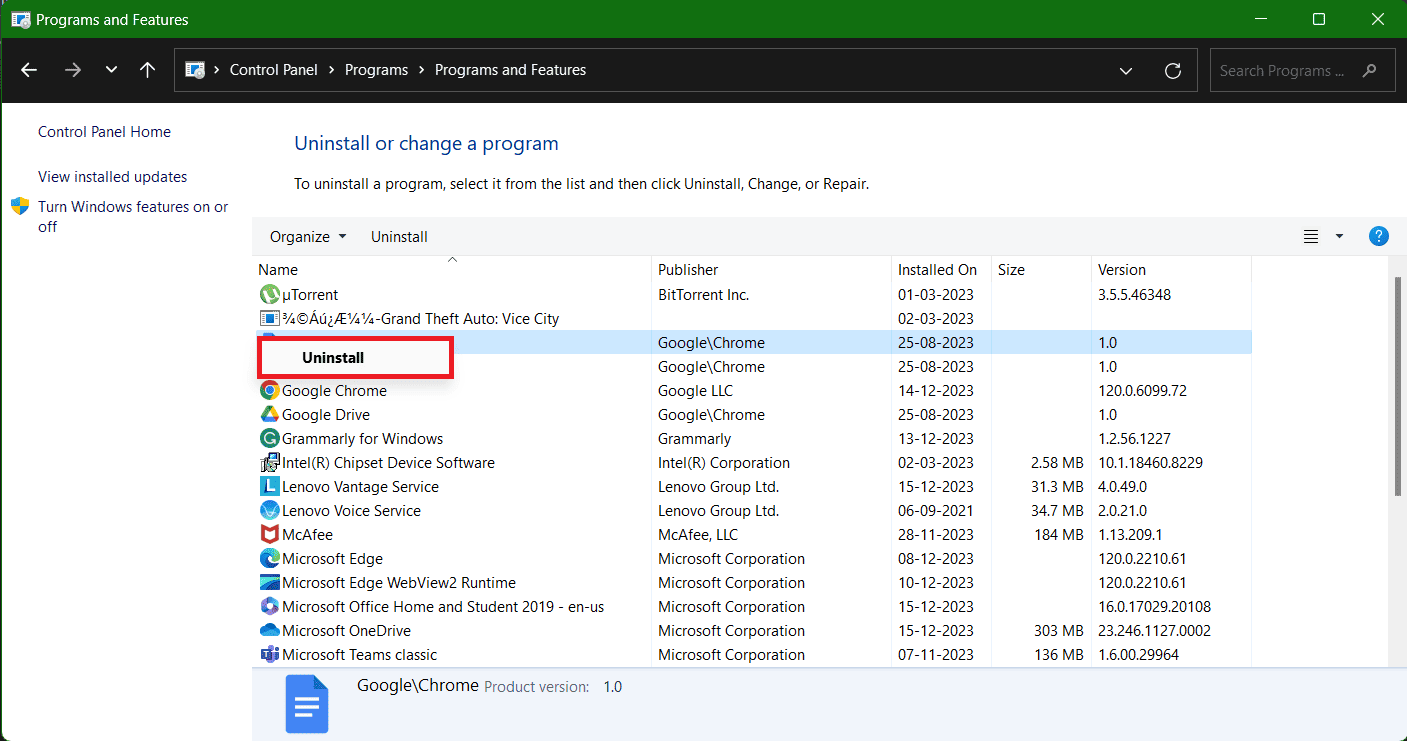Click the Microsoft Office Home and Student icon
The image size is (1407, 741).
(269, 607)
